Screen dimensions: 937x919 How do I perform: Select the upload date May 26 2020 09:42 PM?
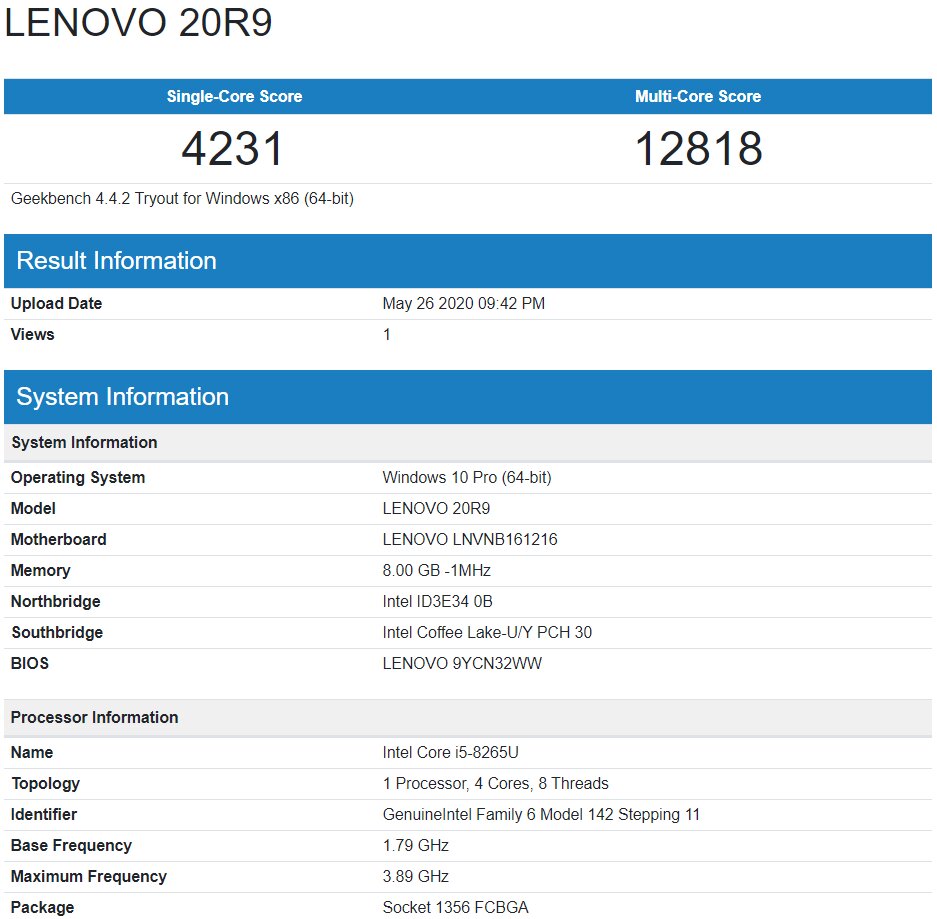tap(464, 304)
